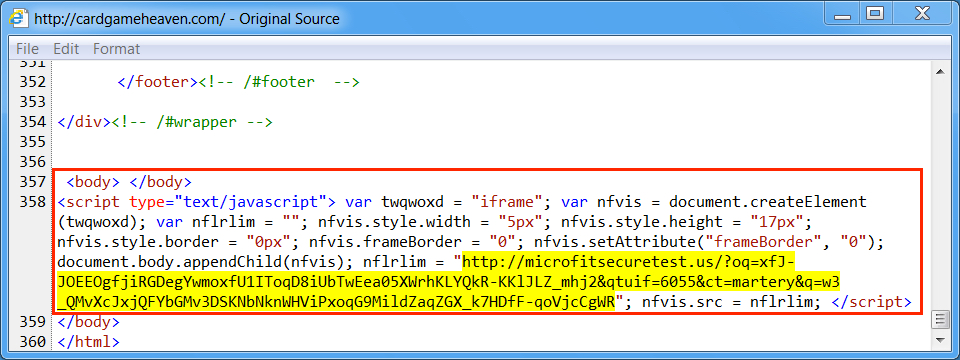
Task: Click the closing html tag on line 360
Action: [89, 341]
